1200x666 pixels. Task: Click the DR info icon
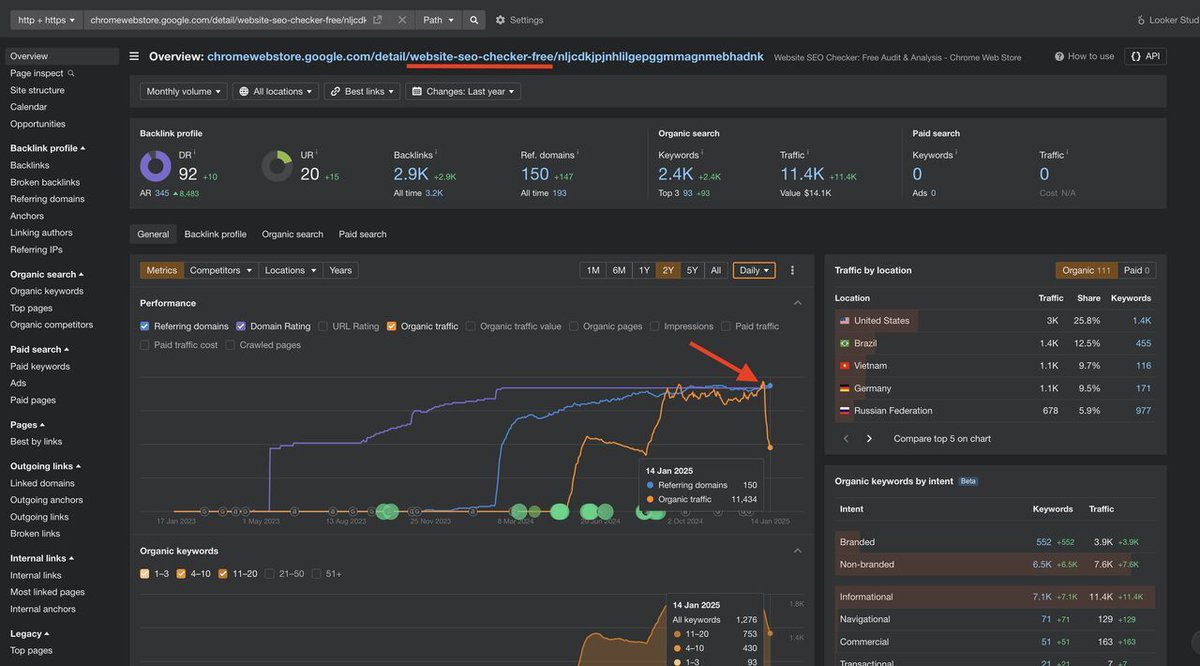196,152
